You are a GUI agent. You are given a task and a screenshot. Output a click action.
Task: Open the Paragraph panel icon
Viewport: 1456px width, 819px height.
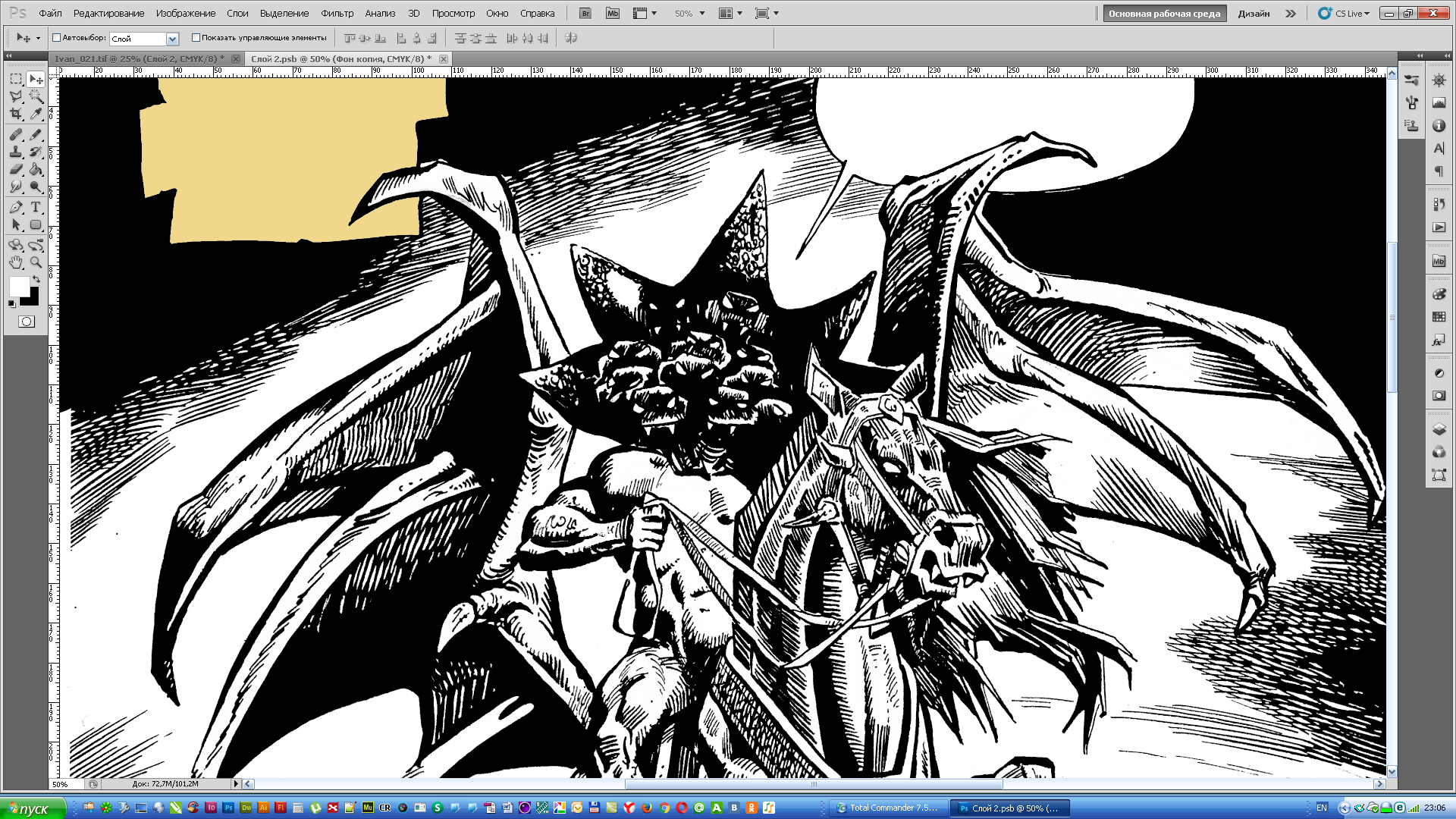pos(1439,171)
